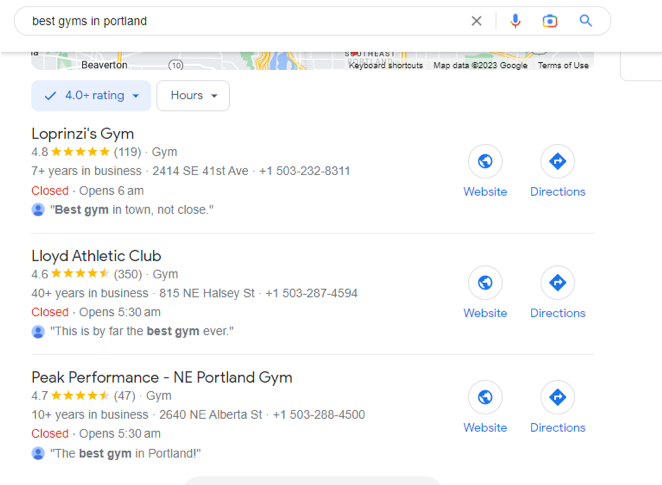This screenshot has width=662, height=485.
Task: Click the address 815 NE Halsey St
Action: point(207,293)
